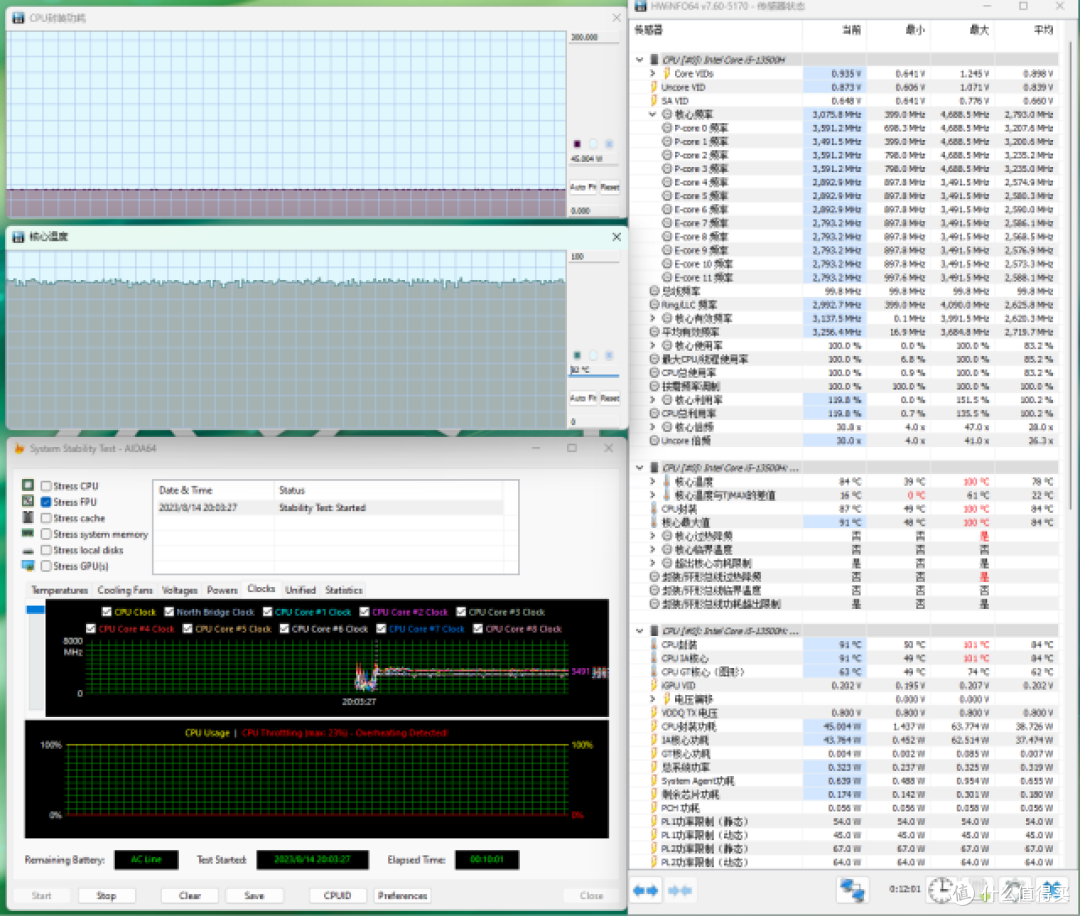Viewport: 1080px width, 916px height.
Task: Click the Clear button in AIDA64
Action: pos(189,895)
